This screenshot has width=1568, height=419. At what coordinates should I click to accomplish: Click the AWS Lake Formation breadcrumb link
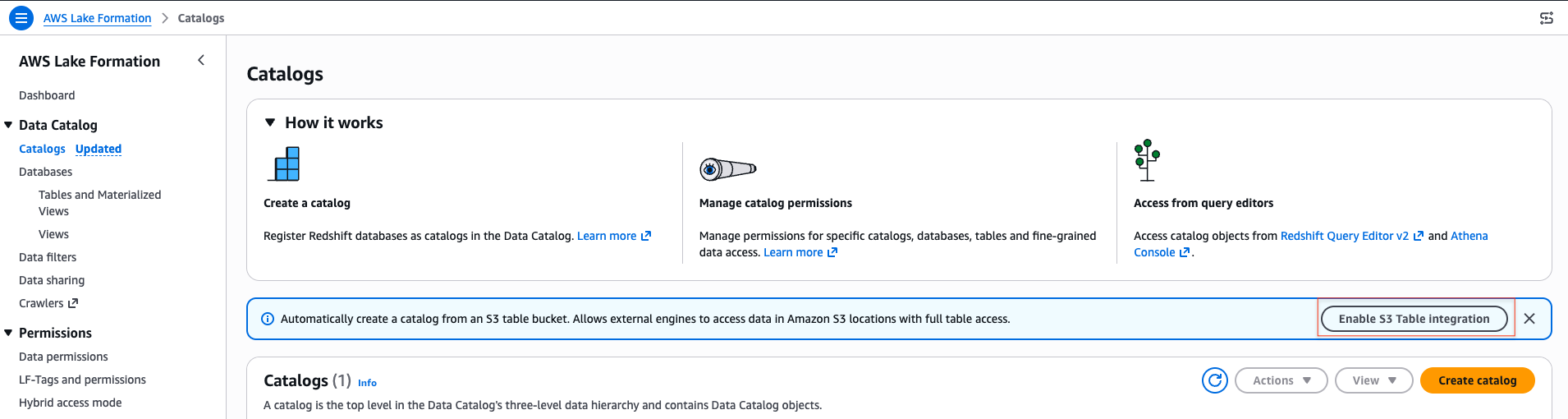coord(97,18)
